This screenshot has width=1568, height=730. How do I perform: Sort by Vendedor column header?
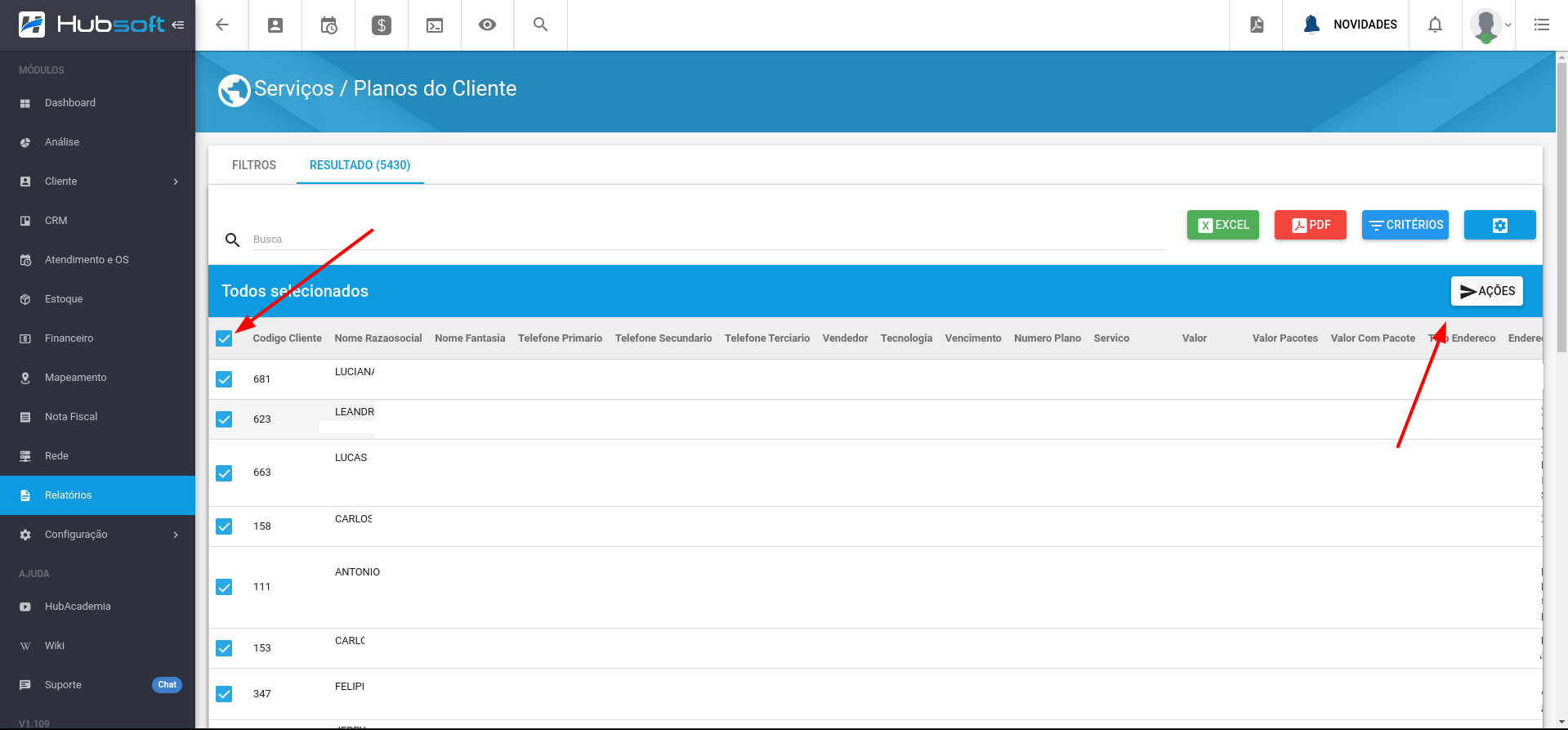845,338
